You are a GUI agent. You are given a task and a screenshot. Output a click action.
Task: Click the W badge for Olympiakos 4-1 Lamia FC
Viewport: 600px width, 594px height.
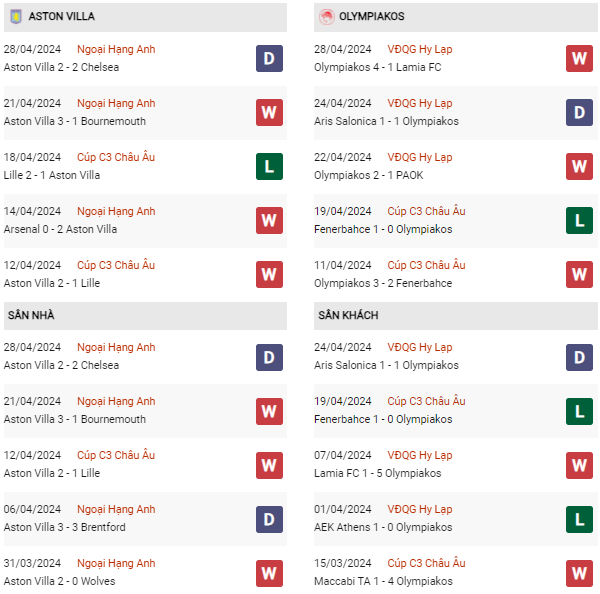(579, 58)
